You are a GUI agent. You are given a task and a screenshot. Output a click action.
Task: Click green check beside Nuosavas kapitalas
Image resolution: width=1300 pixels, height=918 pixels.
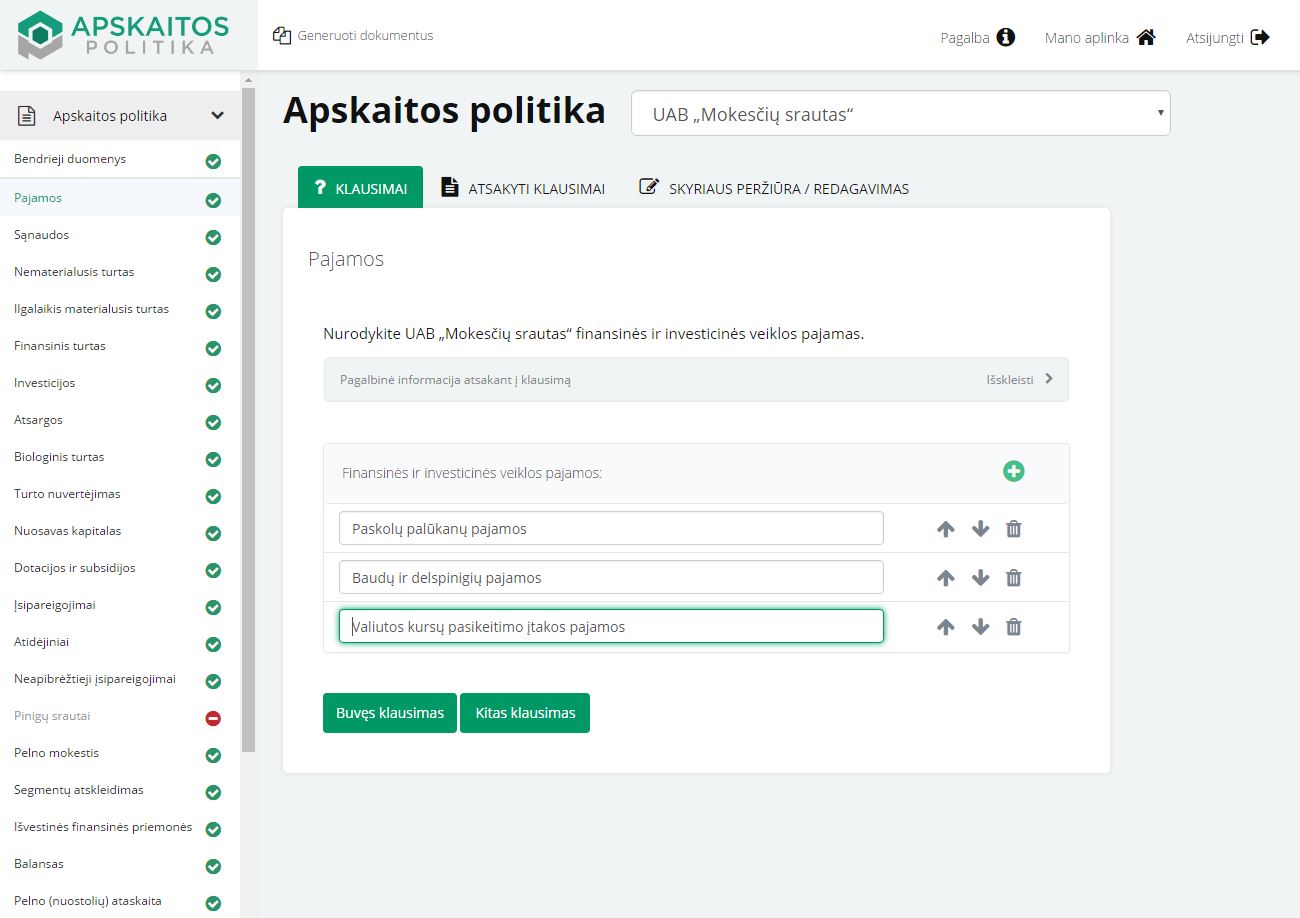coord(213,533)
